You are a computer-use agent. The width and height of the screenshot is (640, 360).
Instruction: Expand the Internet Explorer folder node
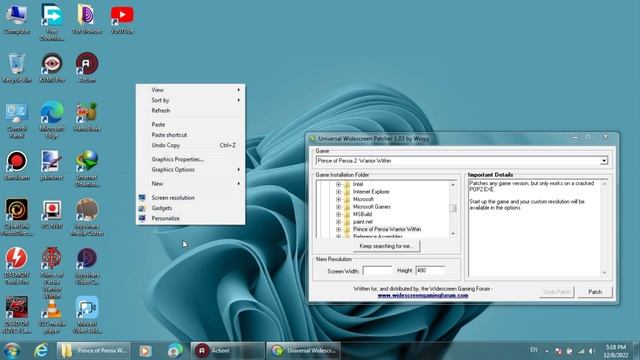point(338,192)
